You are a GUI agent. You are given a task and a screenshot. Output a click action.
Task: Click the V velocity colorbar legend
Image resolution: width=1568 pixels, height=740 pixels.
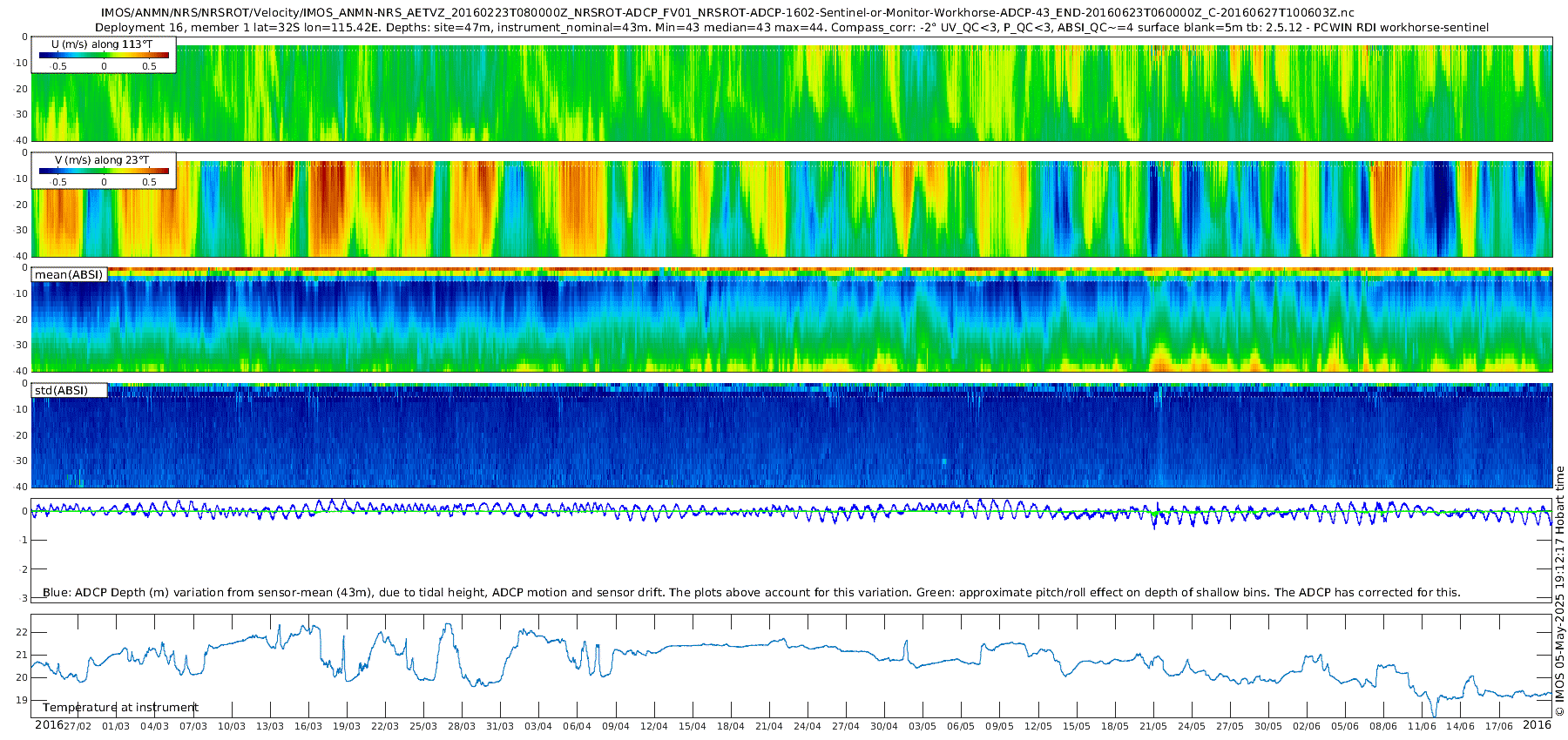(x=104, y=171)
